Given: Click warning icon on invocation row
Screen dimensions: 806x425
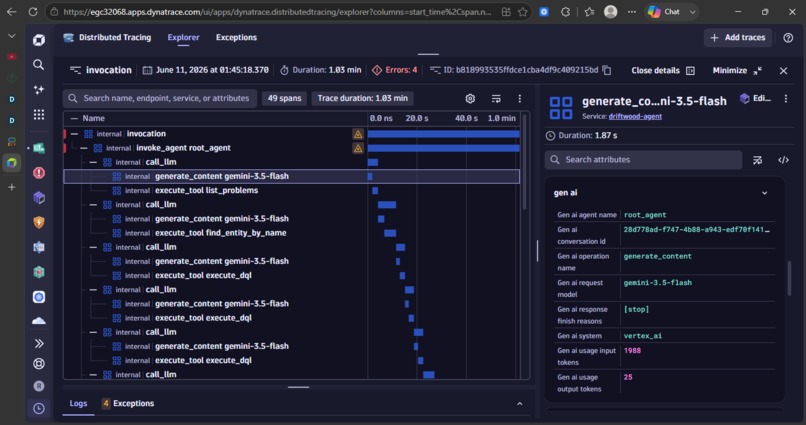Looking at the screenshot, I should tap(358, 134).
